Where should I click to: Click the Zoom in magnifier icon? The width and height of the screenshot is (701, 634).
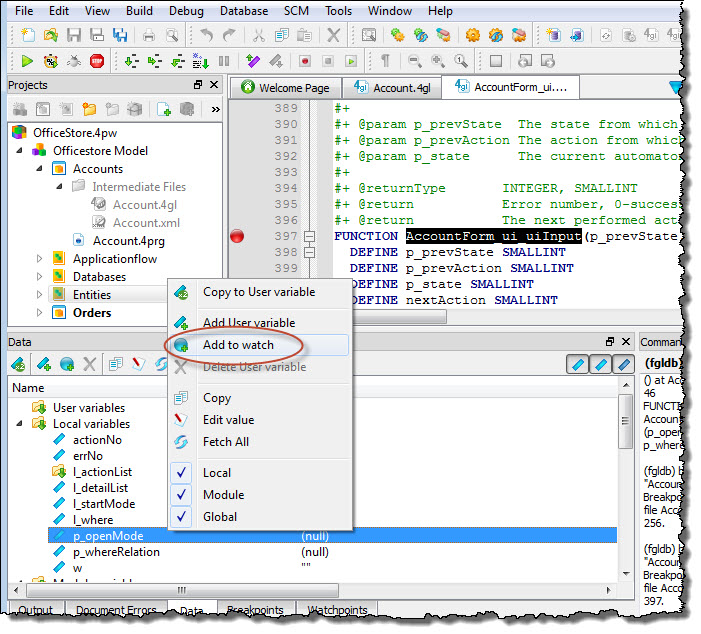(438, 61)
